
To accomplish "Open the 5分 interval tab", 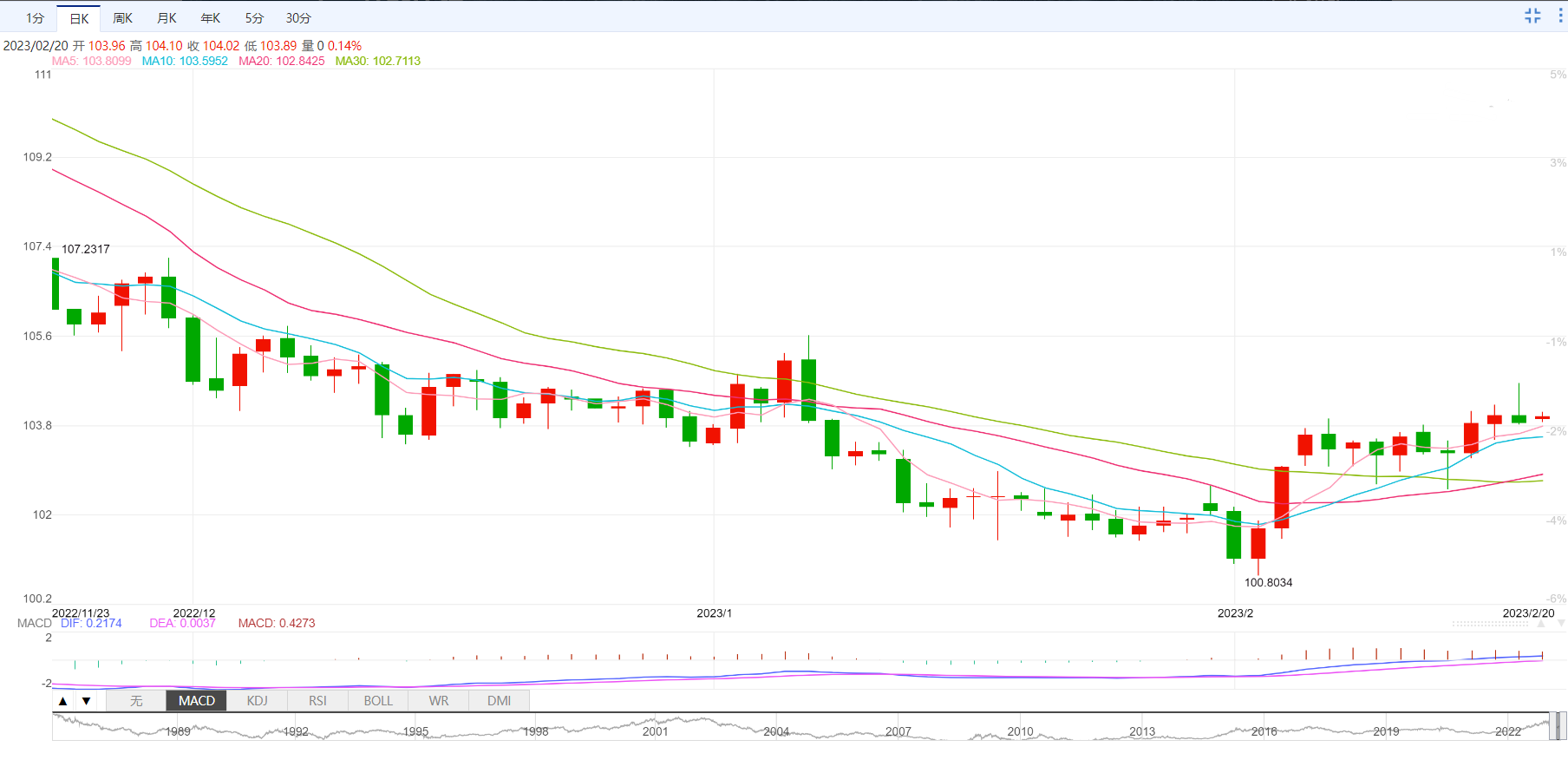I will point(254,18).
